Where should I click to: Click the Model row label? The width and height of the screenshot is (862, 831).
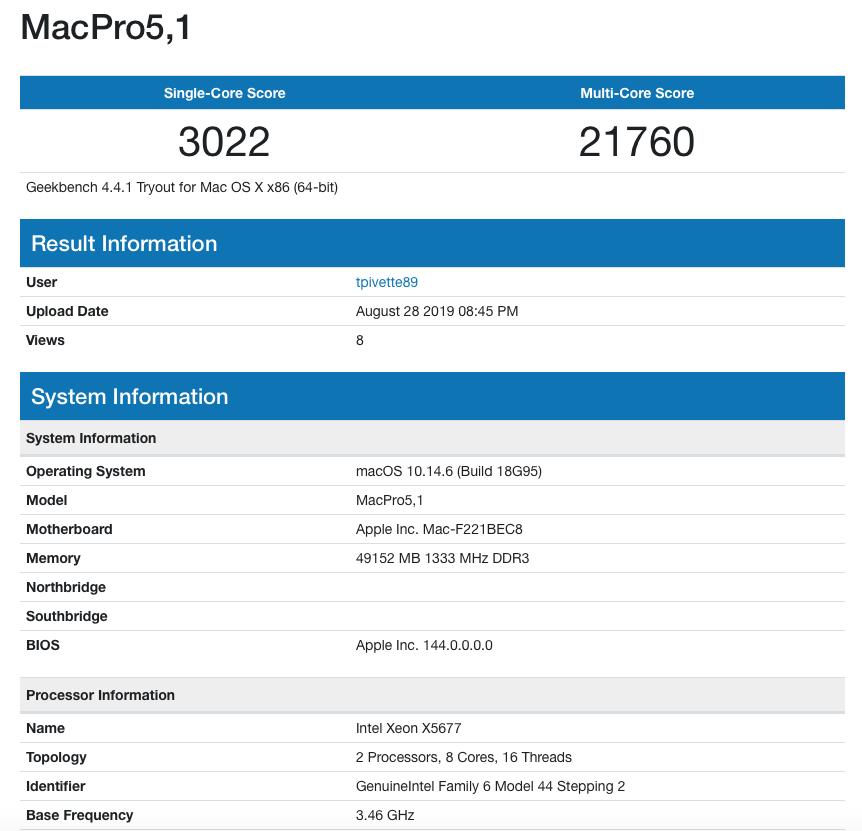(x=47, y=501)
